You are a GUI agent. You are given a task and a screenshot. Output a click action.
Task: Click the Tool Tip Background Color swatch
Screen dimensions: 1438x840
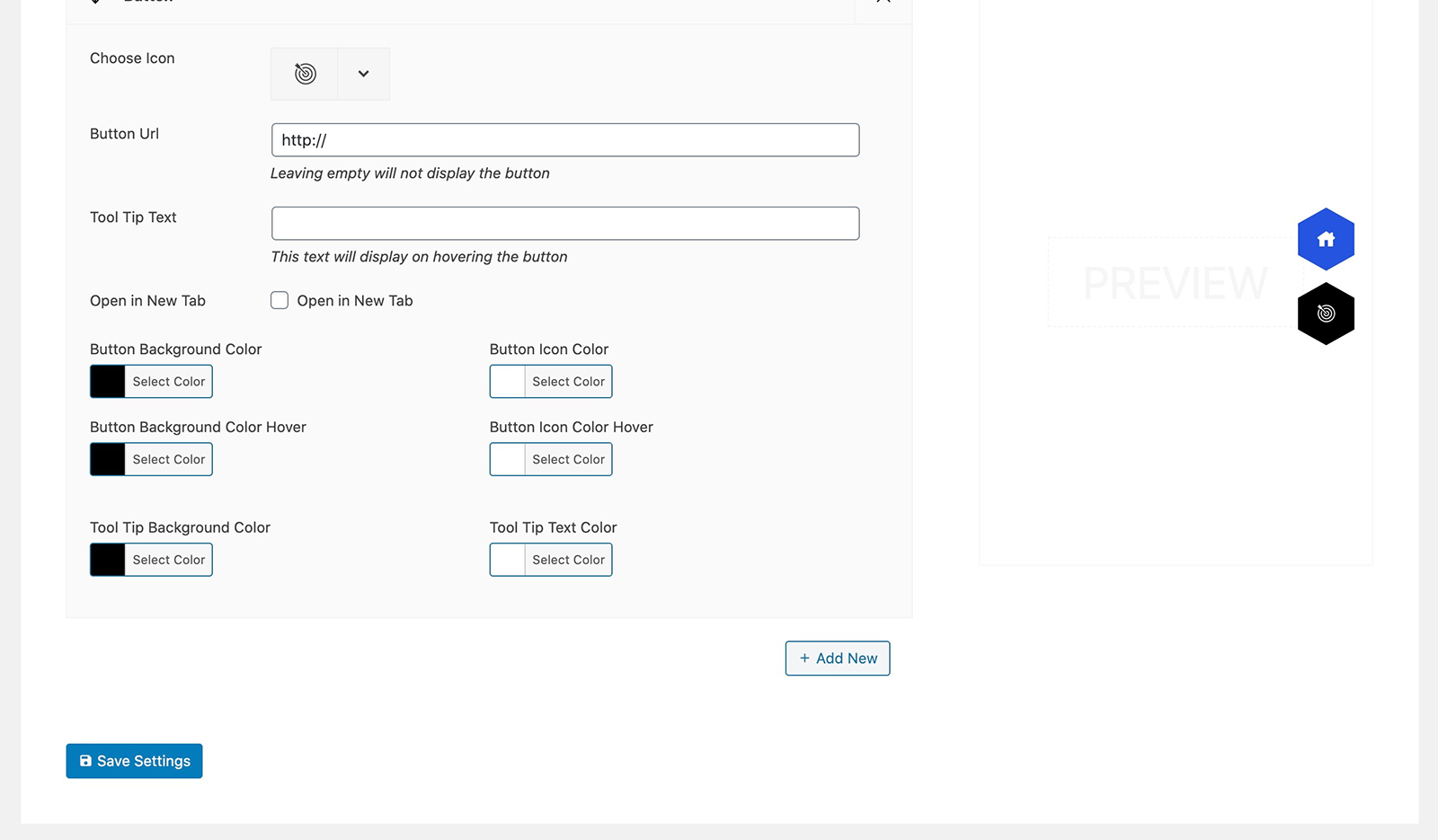[108, 560]
